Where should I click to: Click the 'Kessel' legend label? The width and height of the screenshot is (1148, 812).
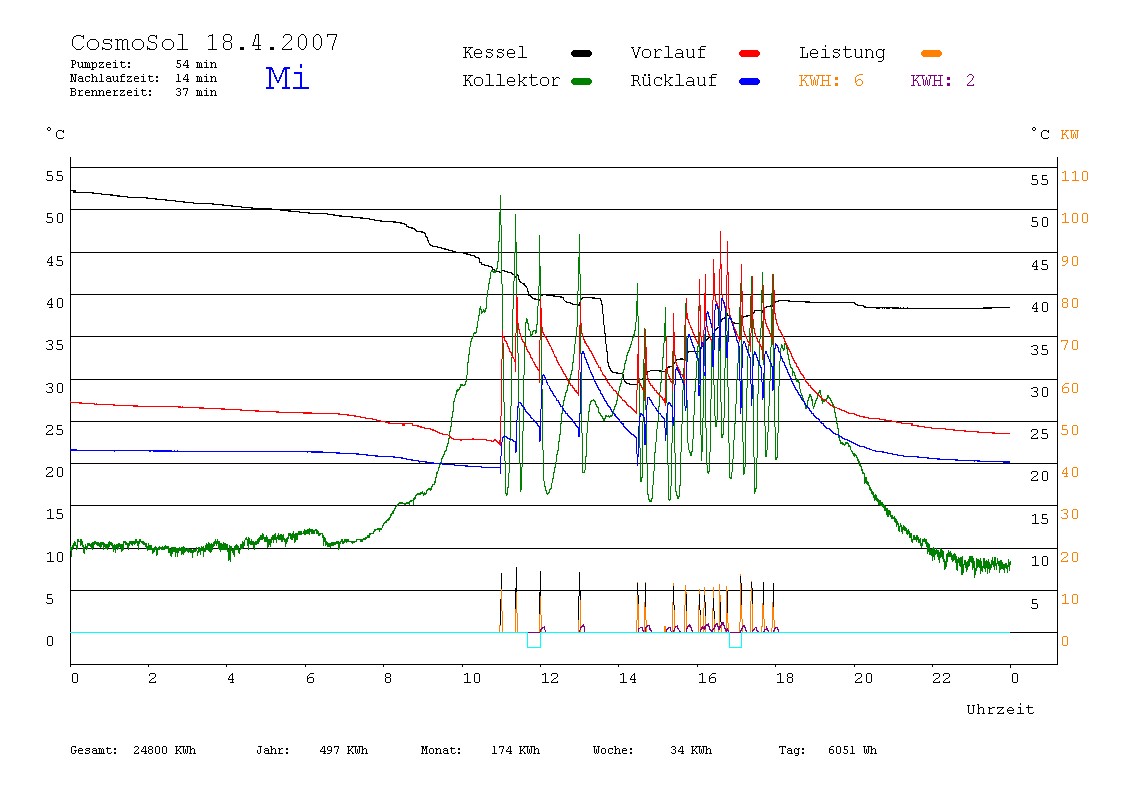point(494,53)
